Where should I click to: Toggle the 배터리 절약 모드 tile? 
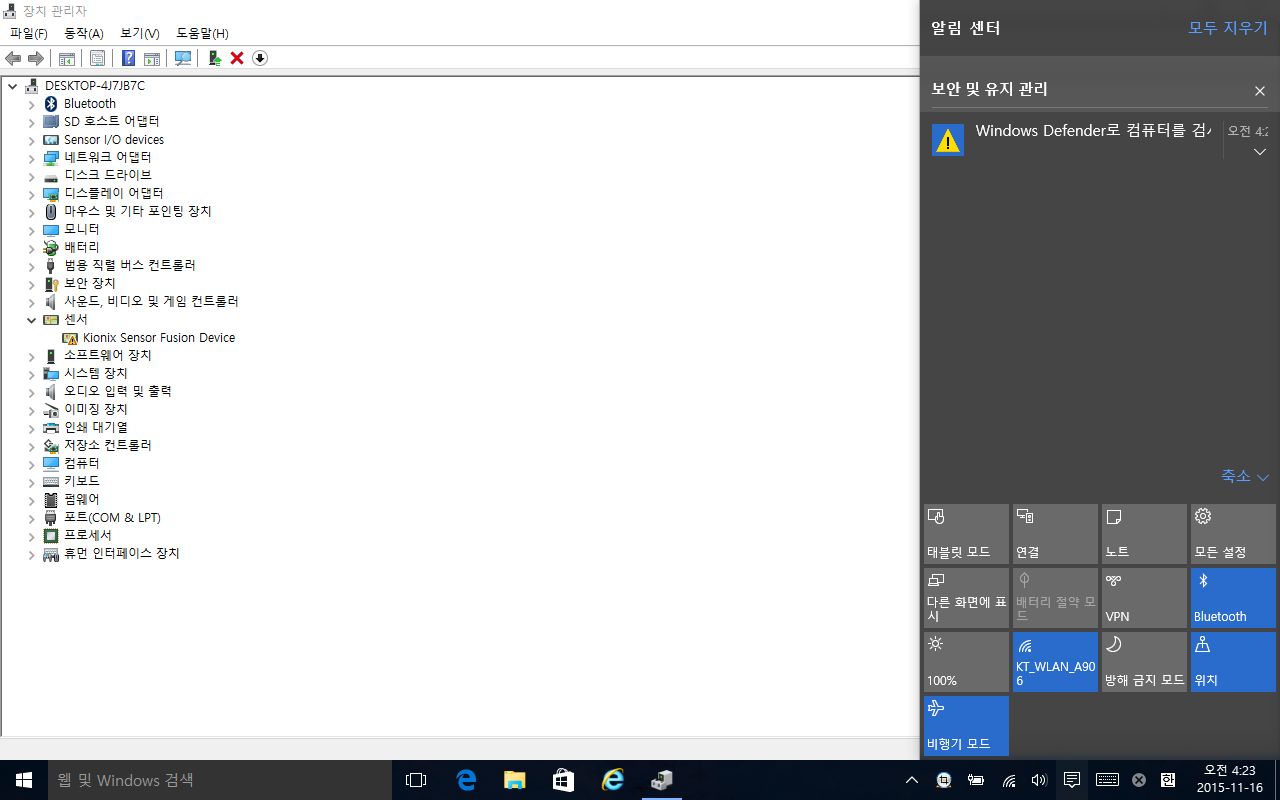[1055, 598]
